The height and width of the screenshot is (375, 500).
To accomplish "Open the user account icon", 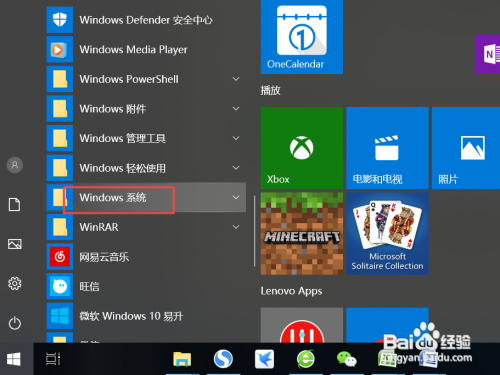I will tap(15, 165).
